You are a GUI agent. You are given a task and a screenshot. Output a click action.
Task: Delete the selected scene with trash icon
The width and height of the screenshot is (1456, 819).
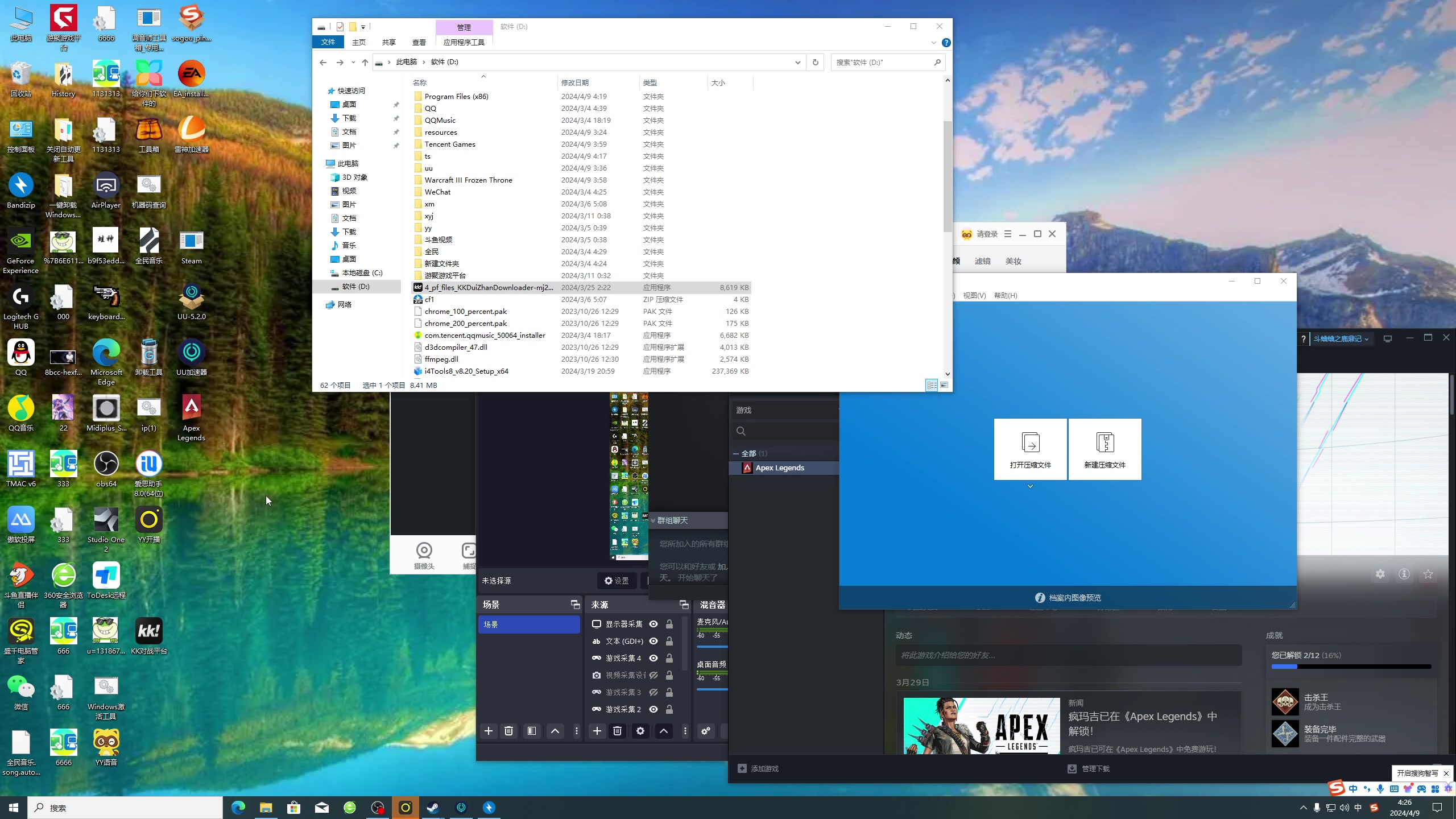(508, 731)
